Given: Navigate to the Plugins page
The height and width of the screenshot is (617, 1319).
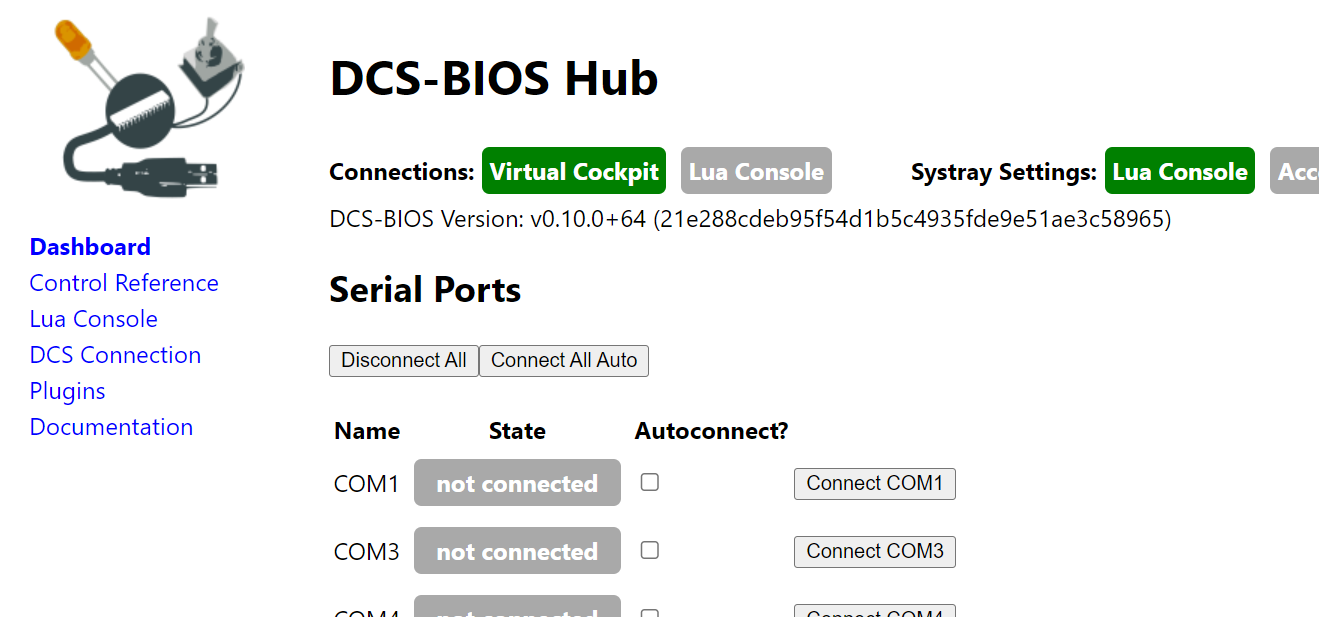Looking at the screenshot, I should (x=68, y=391).
